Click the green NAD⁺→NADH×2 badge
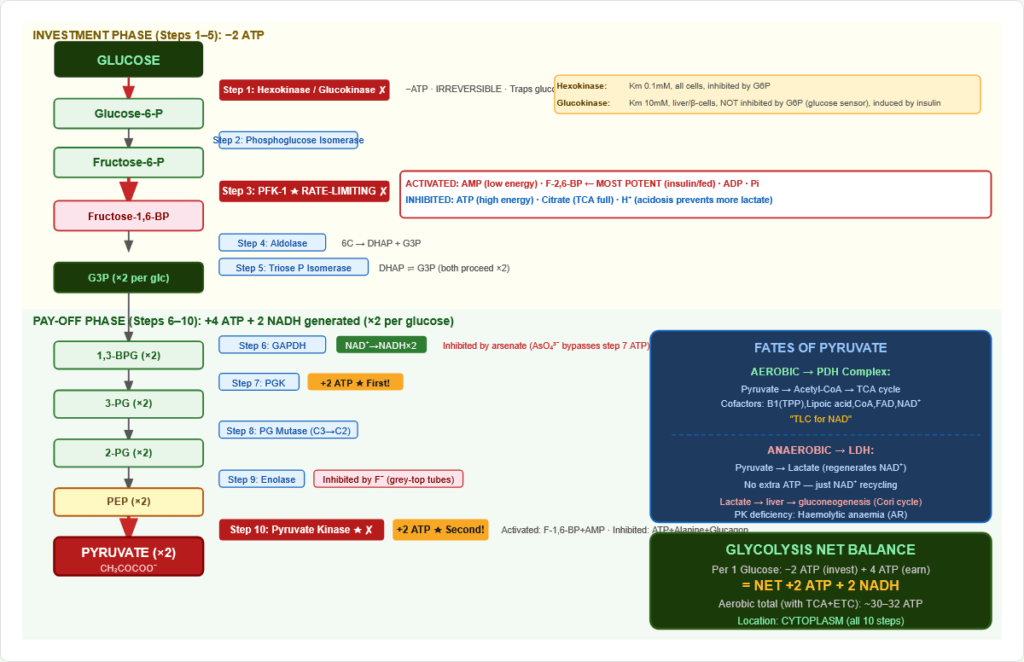This screenshot has height=662, width=1024. (x=381, y=346)
